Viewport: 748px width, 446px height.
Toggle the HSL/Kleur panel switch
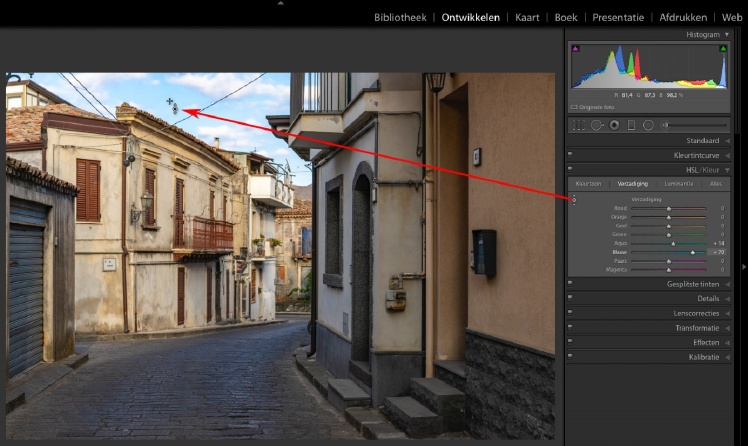pos(570,169)
